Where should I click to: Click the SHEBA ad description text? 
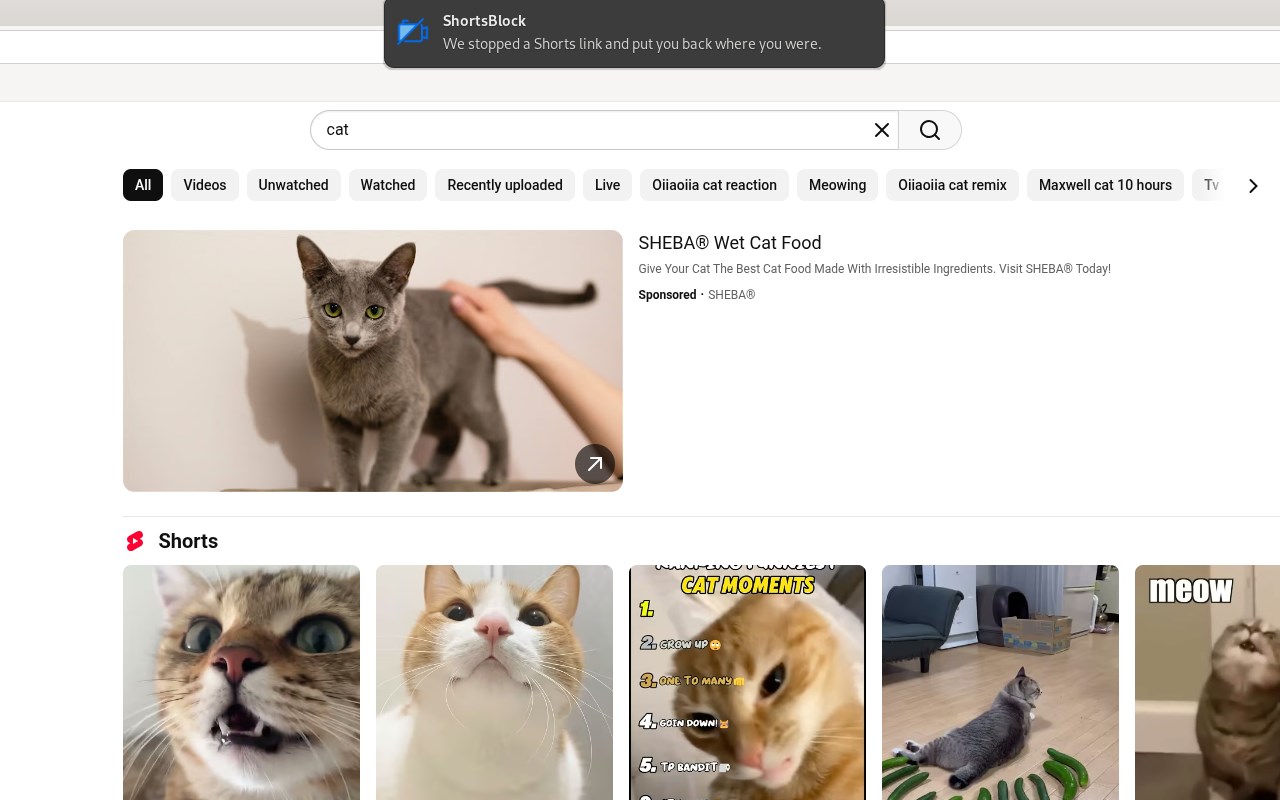coord(875,269)
